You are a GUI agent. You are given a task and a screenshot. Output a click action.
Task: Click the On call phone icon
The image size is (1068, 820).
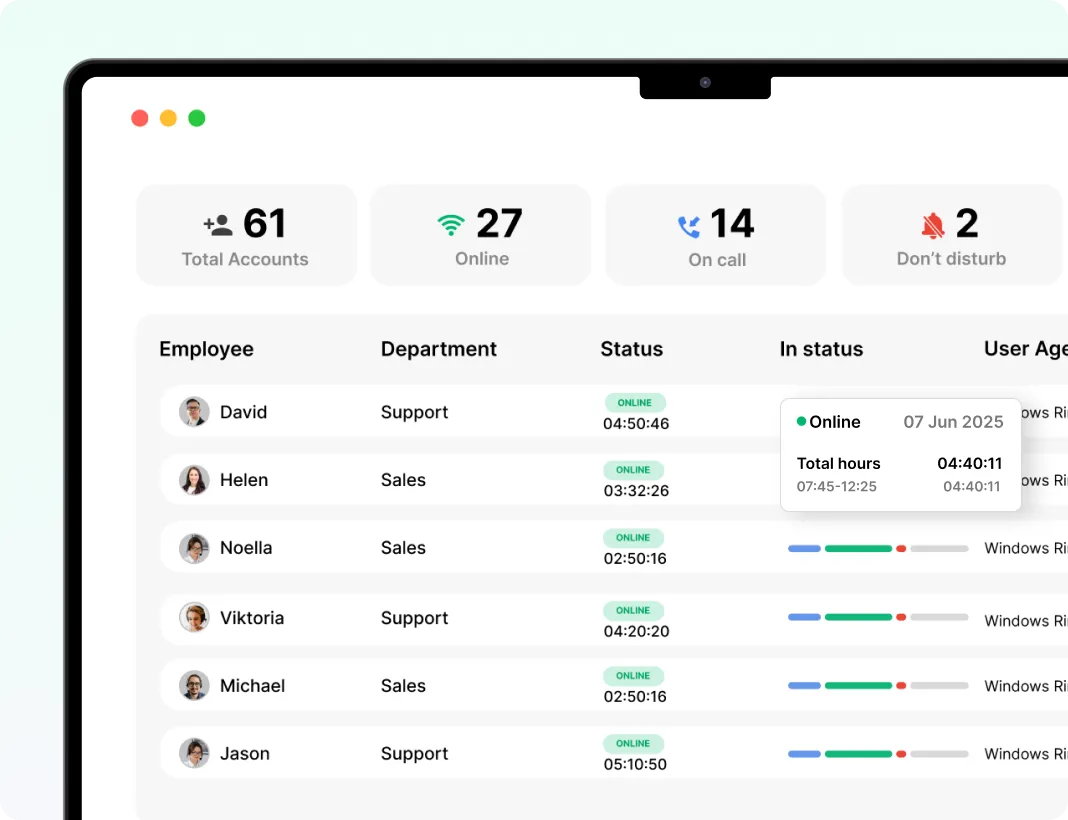pyautogui.click(x=688, y=226)
